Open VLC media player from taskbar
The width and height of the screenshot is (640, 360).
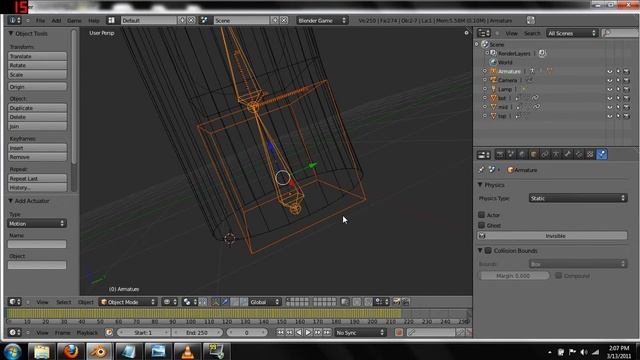coord(187,351)
